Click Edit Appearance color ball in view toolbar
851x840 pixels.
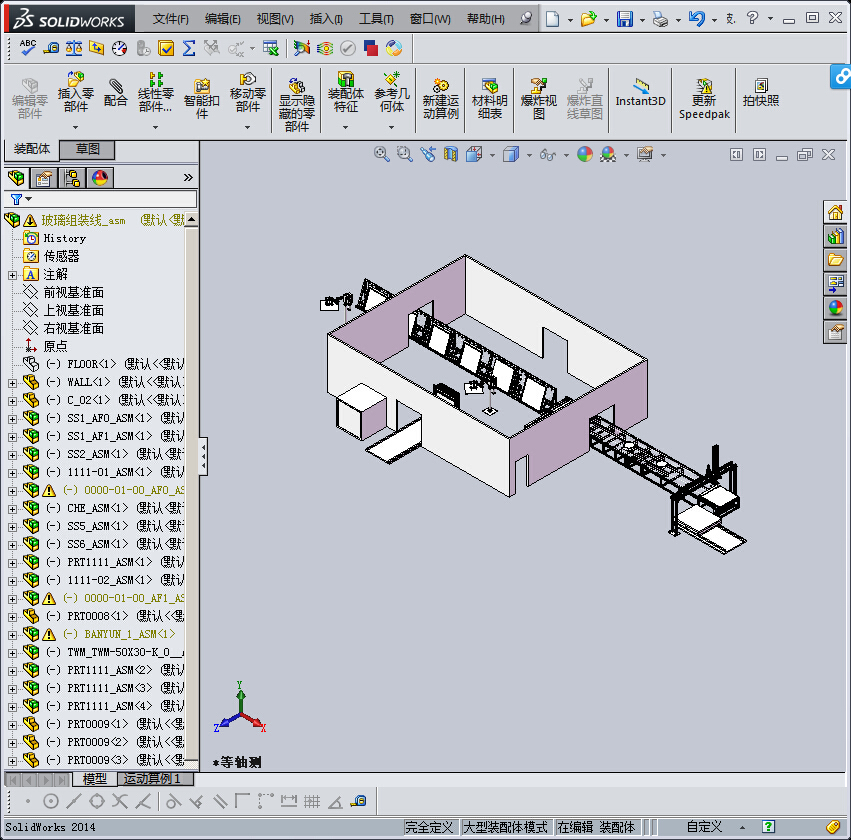(585, 154)
